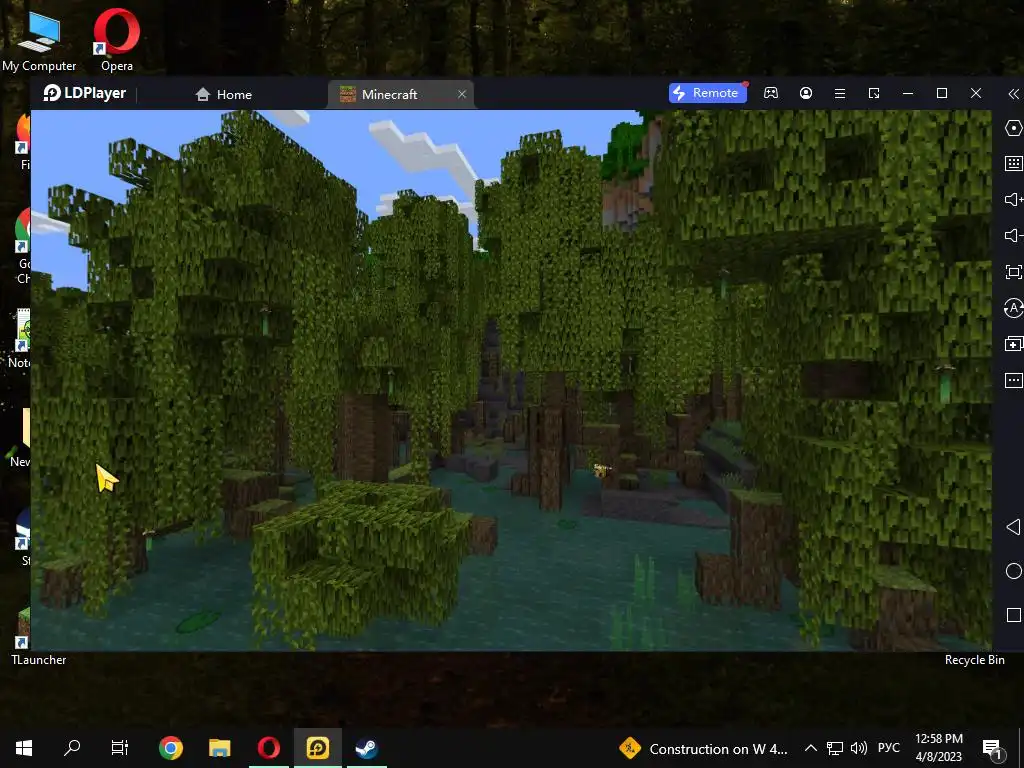Toggle fullscreen from the sidebar icon
The height and width of the screenshot is (768, 1024).
point(1014,272)
